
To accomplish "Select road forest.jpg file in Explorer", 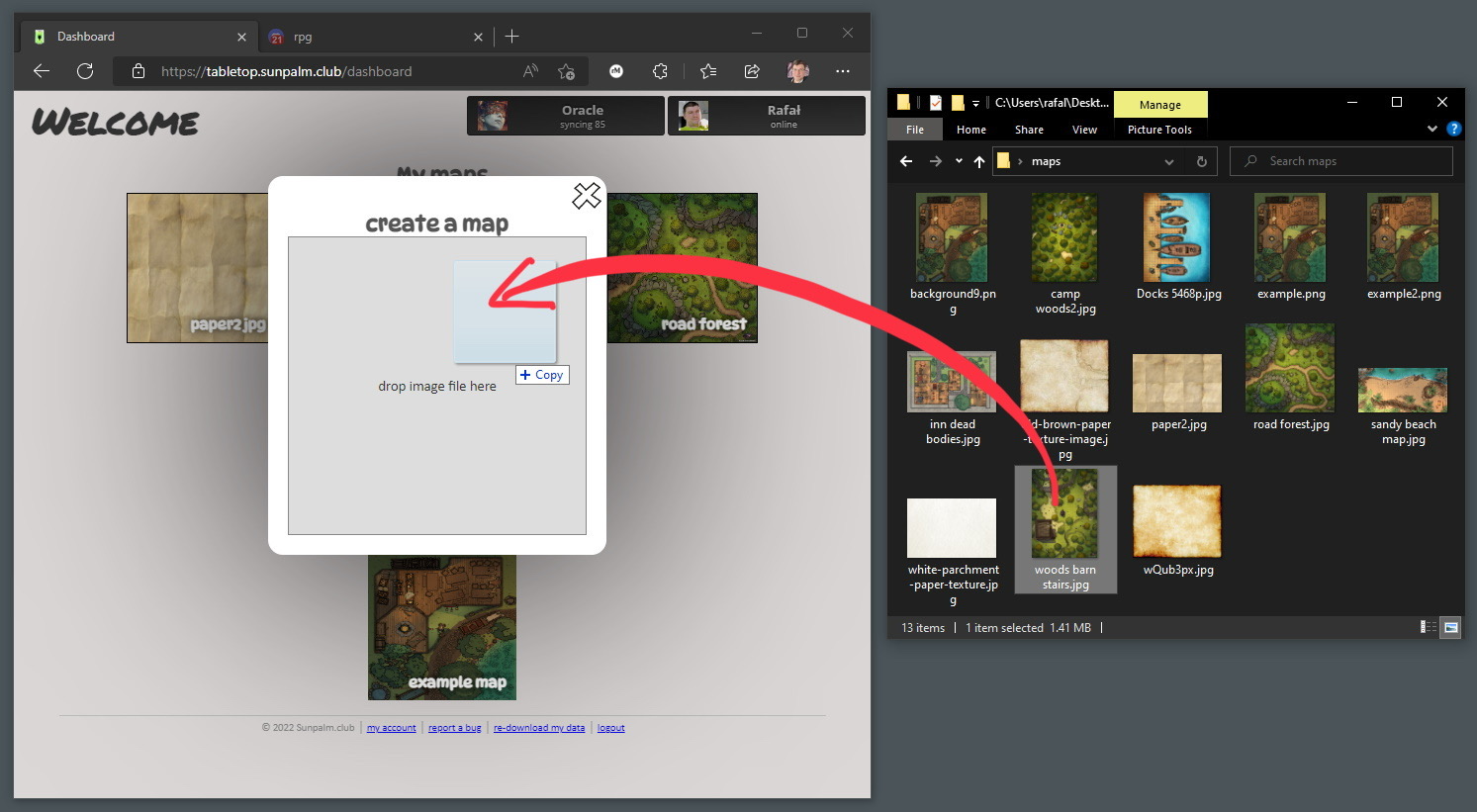I will (x=1291, y=378).
